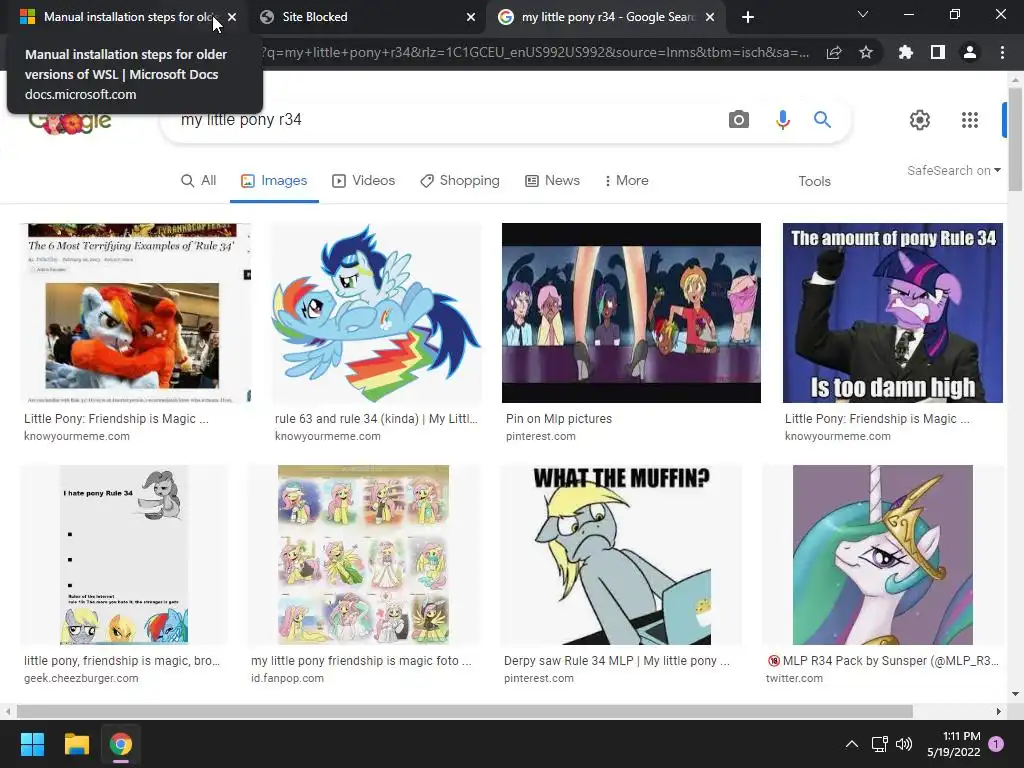Open the taskbar clock and date
Viewport: 1024px width, 768px height.
tap(953, 744)
